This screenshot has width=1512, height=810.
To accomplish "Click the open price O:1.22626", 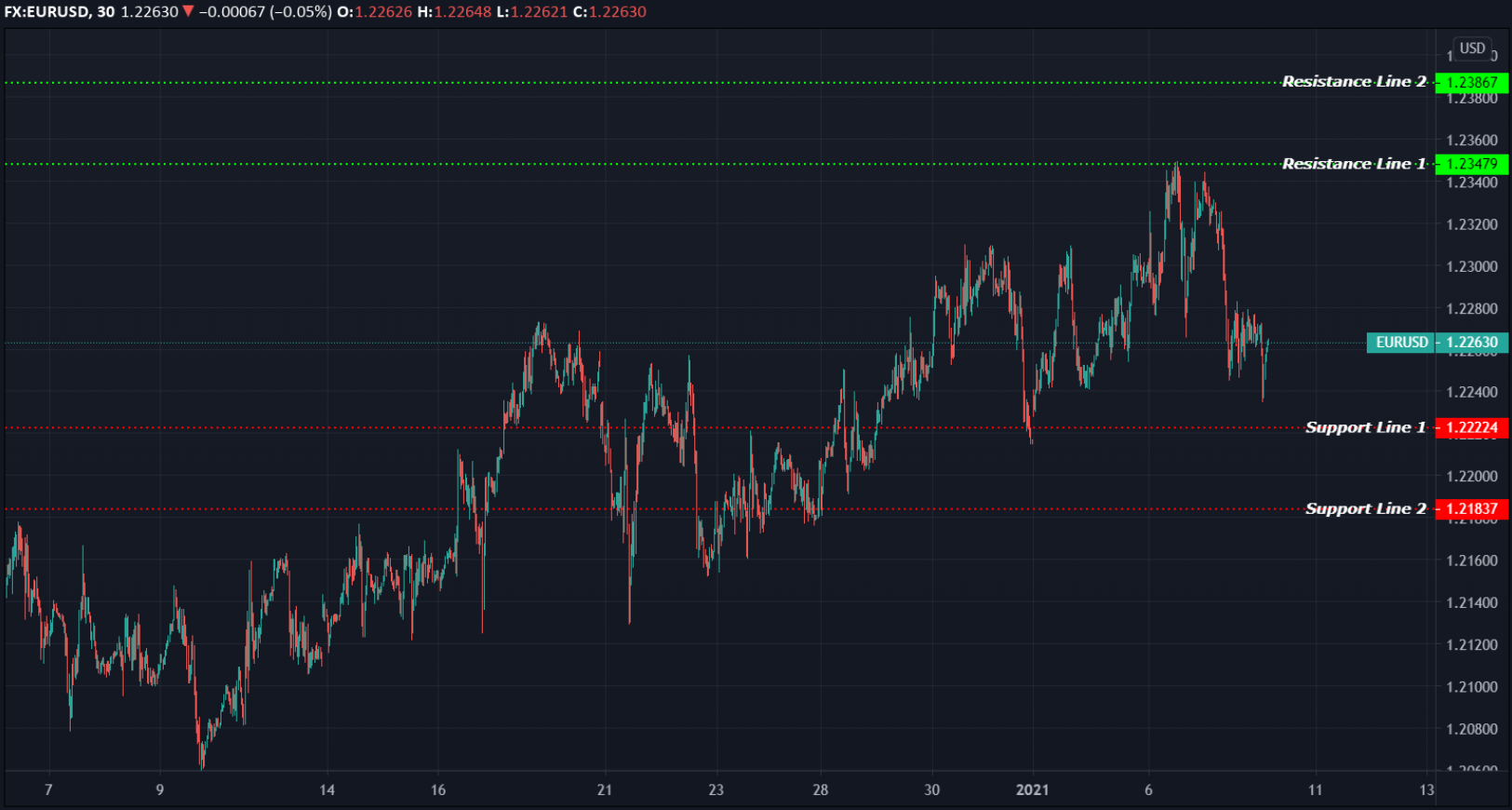I will click(x=374, y=12).
